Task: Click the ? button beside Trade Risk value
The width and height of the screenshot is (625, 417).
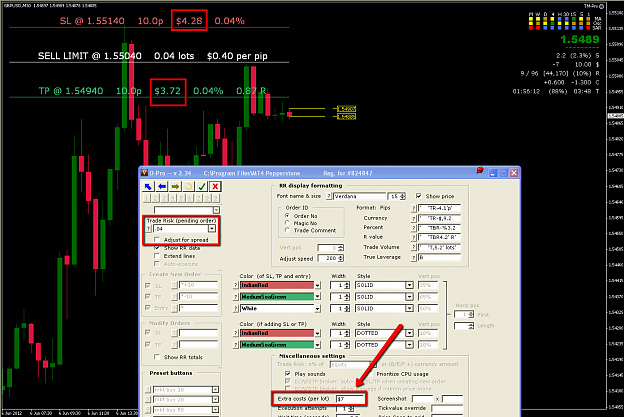Action: 149,229
